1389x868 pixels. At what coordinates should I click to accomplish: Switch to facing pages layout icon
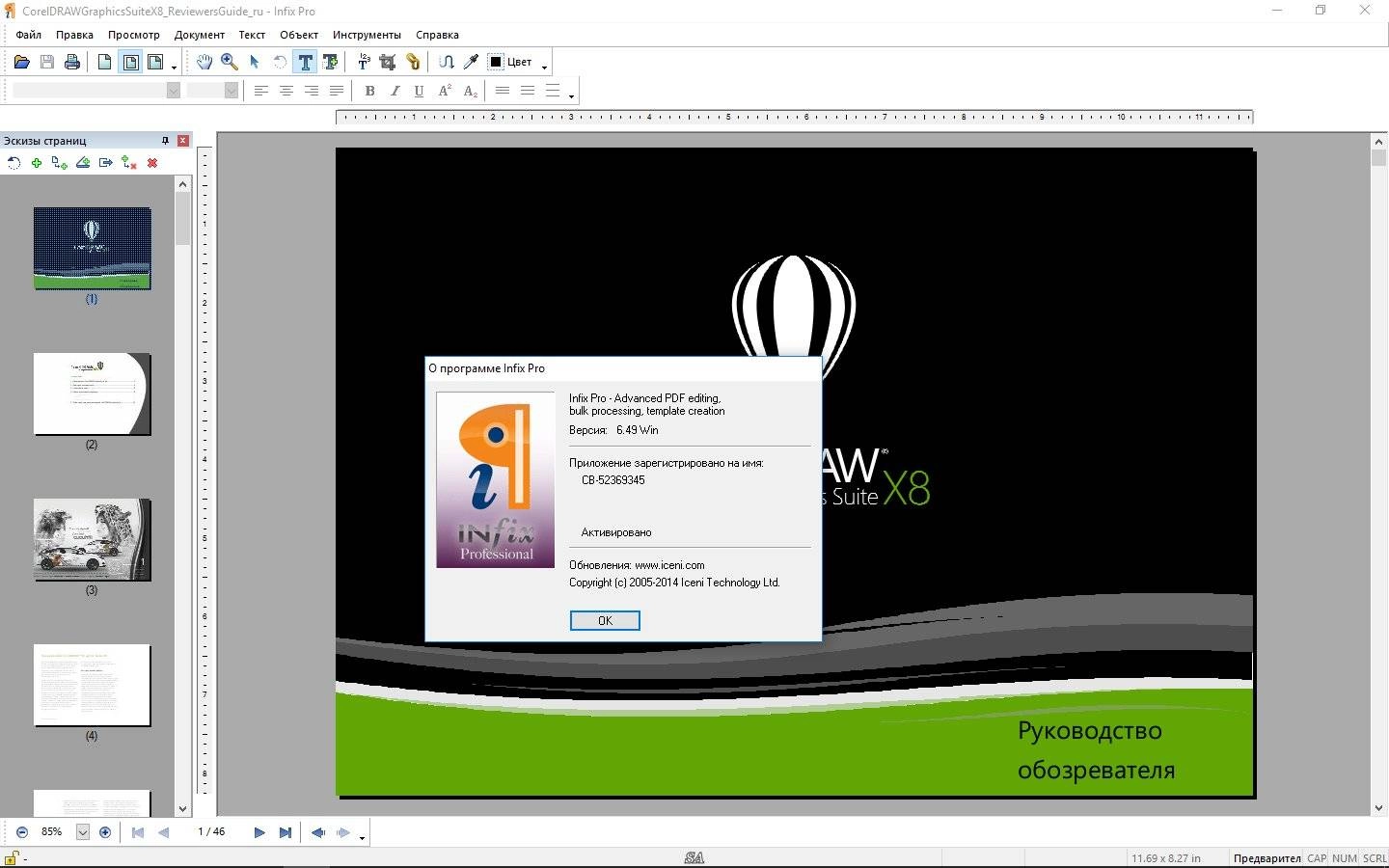pos(154,62)
